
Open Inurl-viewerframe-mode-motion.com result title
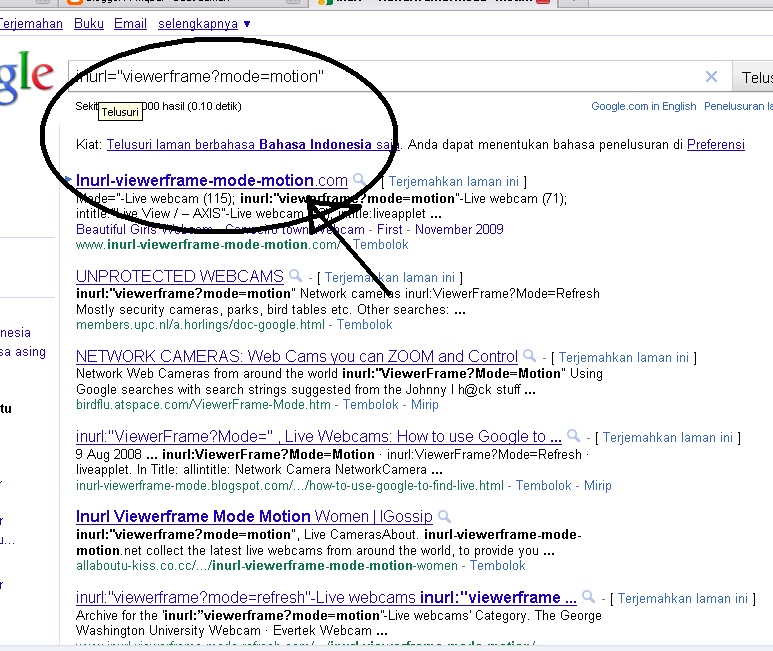(211, 180)
